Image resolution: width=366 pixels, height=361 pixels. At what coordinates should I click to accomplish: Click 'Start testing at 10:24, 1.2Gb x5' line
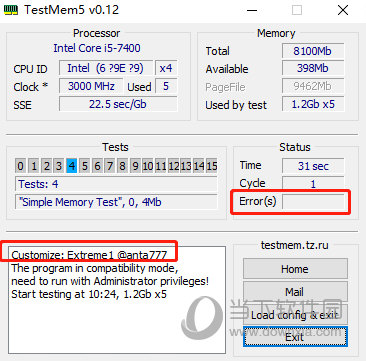pyautogui.click(x=89, y=294)
